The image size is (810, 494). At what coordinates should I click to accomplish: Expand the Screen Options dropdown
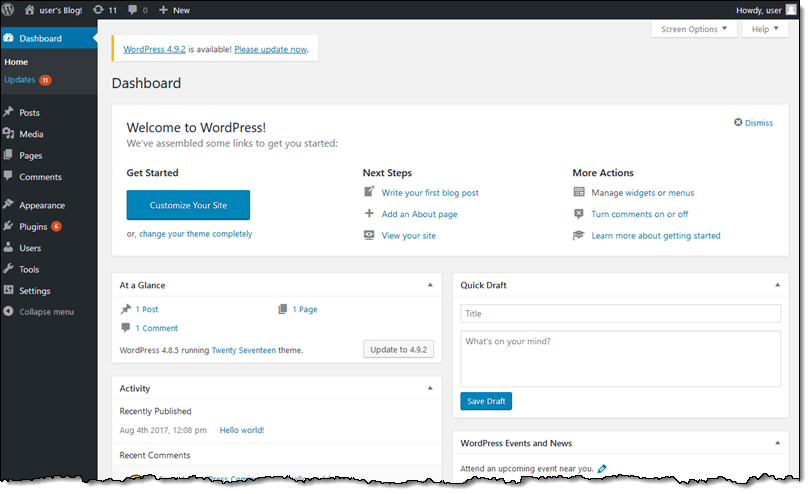(x=695, y=29)
